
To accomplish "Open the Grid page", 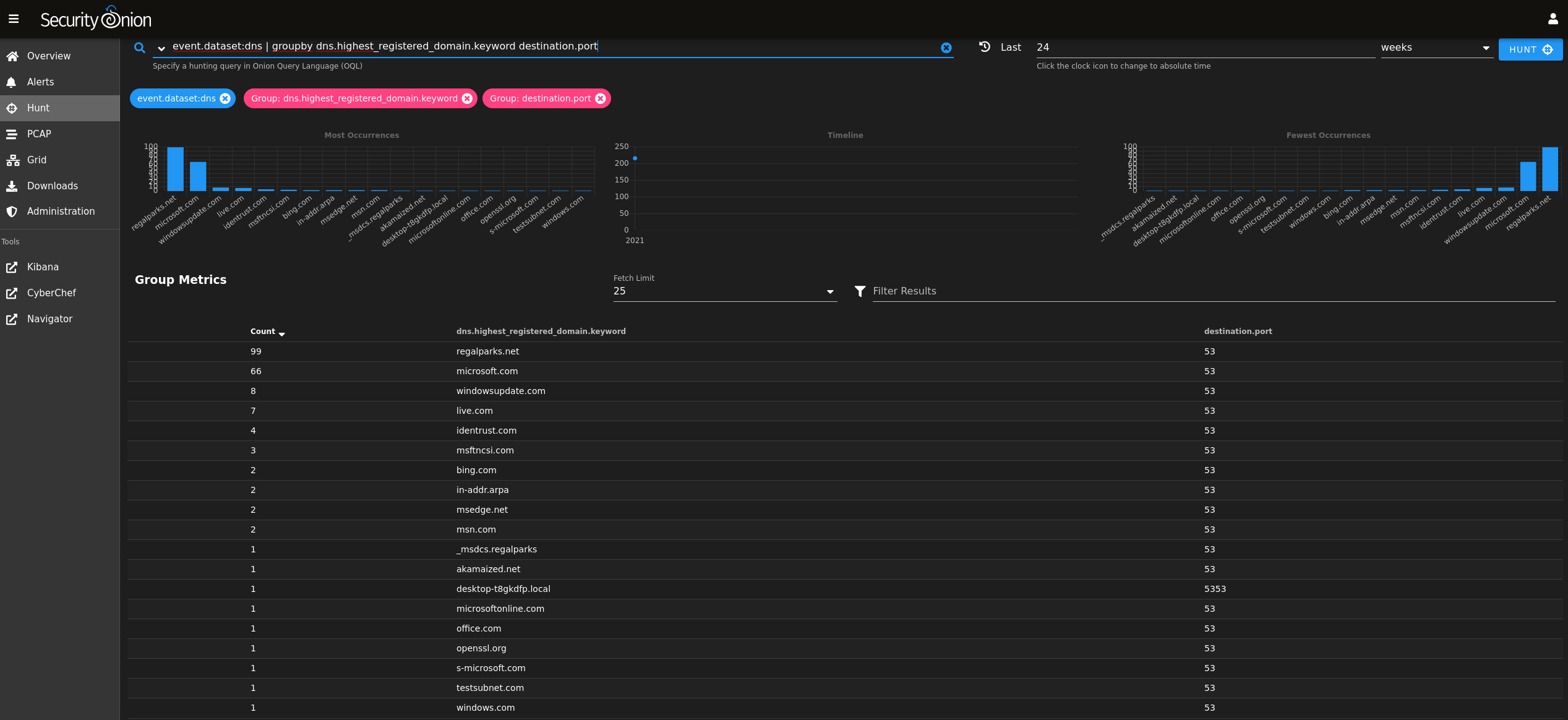I will click(x=60, y=160).
